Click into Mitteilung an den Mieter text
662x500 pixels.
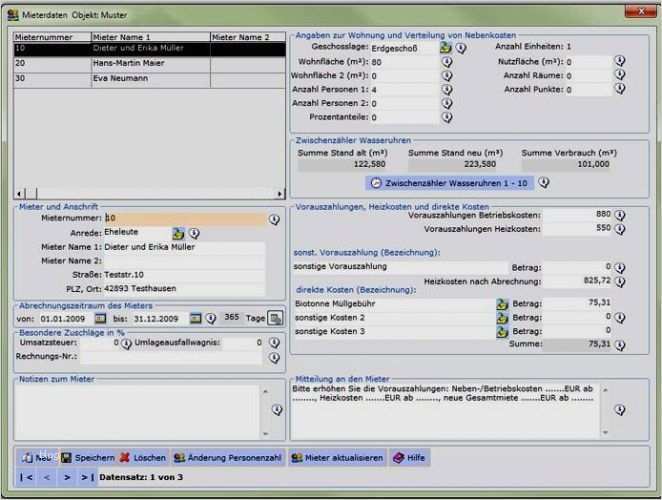pos(445,412)
